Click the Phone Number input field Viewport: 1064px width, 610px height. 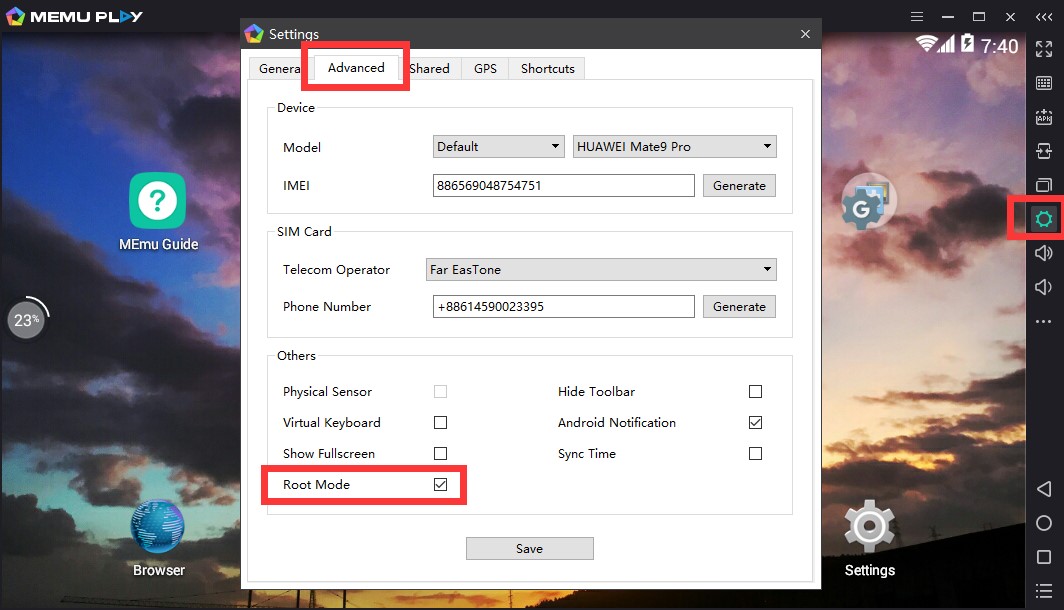pyautogui.click(x=563, y=307)
